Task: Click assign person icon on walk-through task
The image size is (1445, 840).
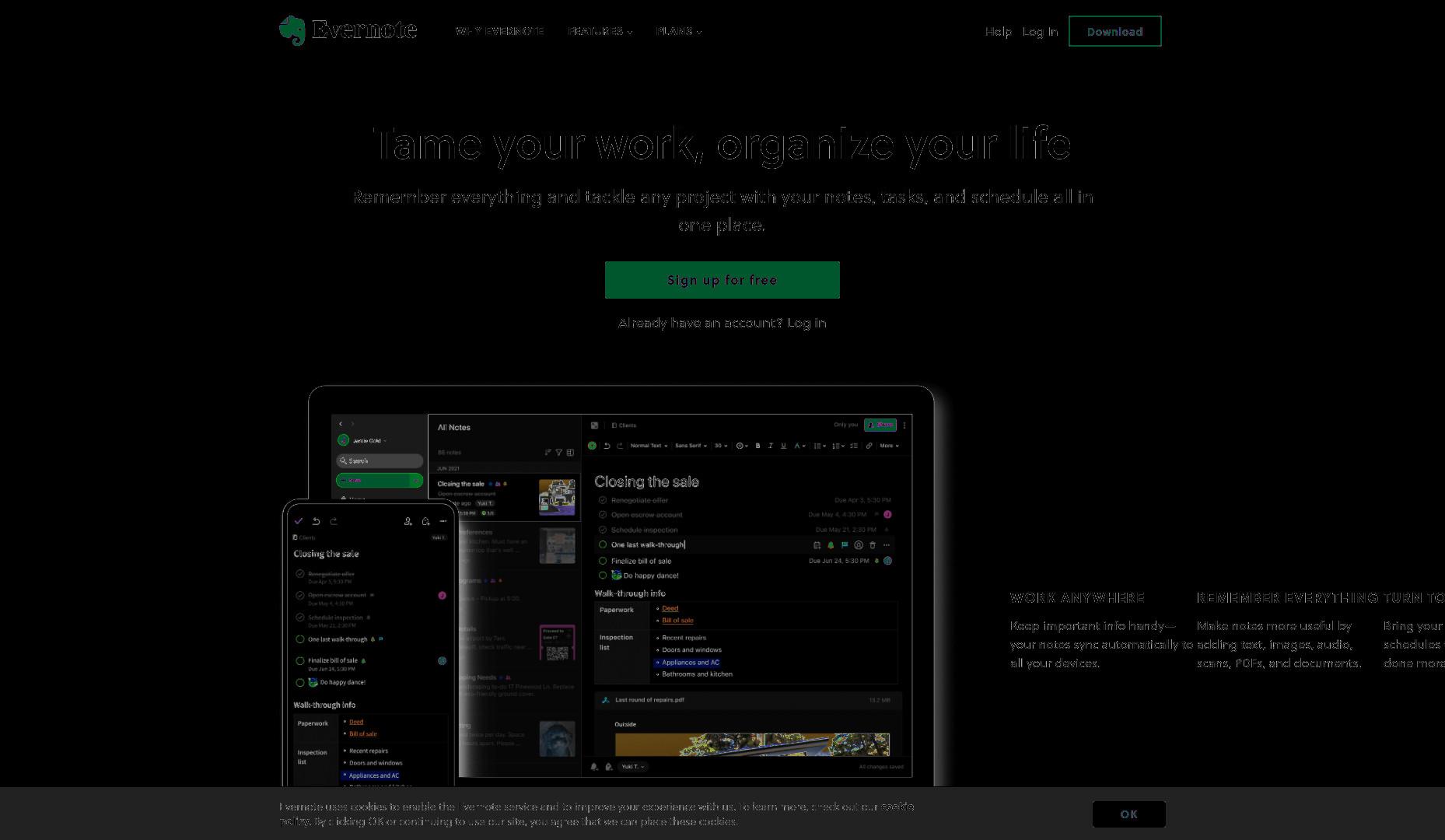Action: 859,545
